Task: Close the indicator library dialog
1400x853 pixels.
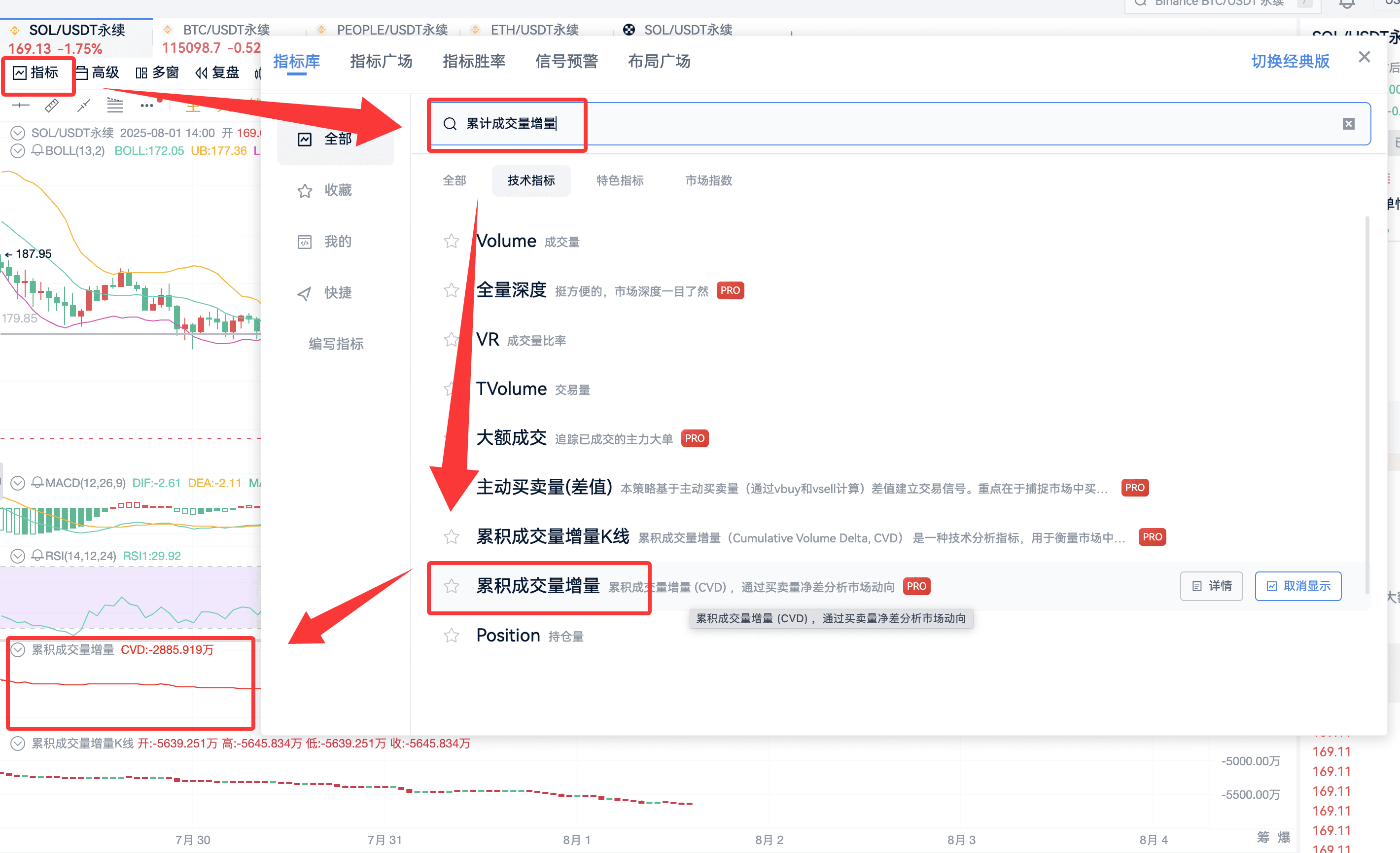Action: tap(1364, 57)
